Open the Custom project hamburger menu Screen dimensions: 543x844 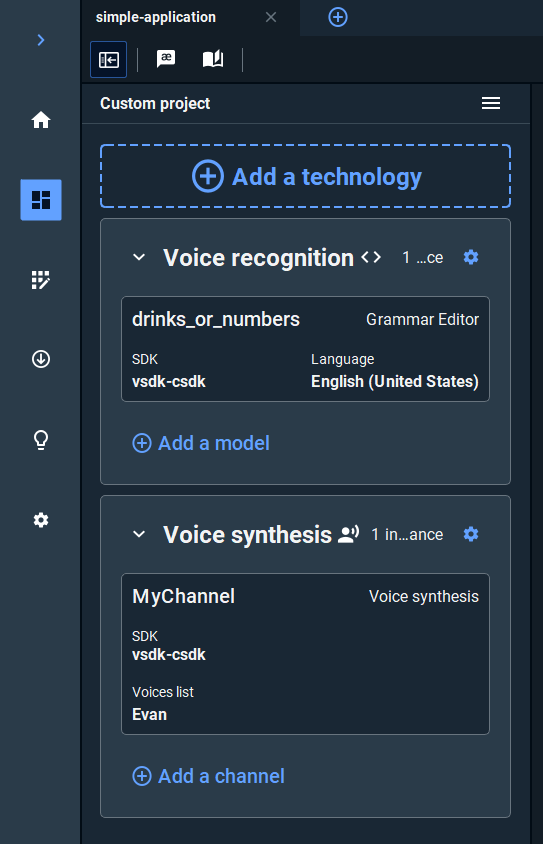tap(491, 103)
